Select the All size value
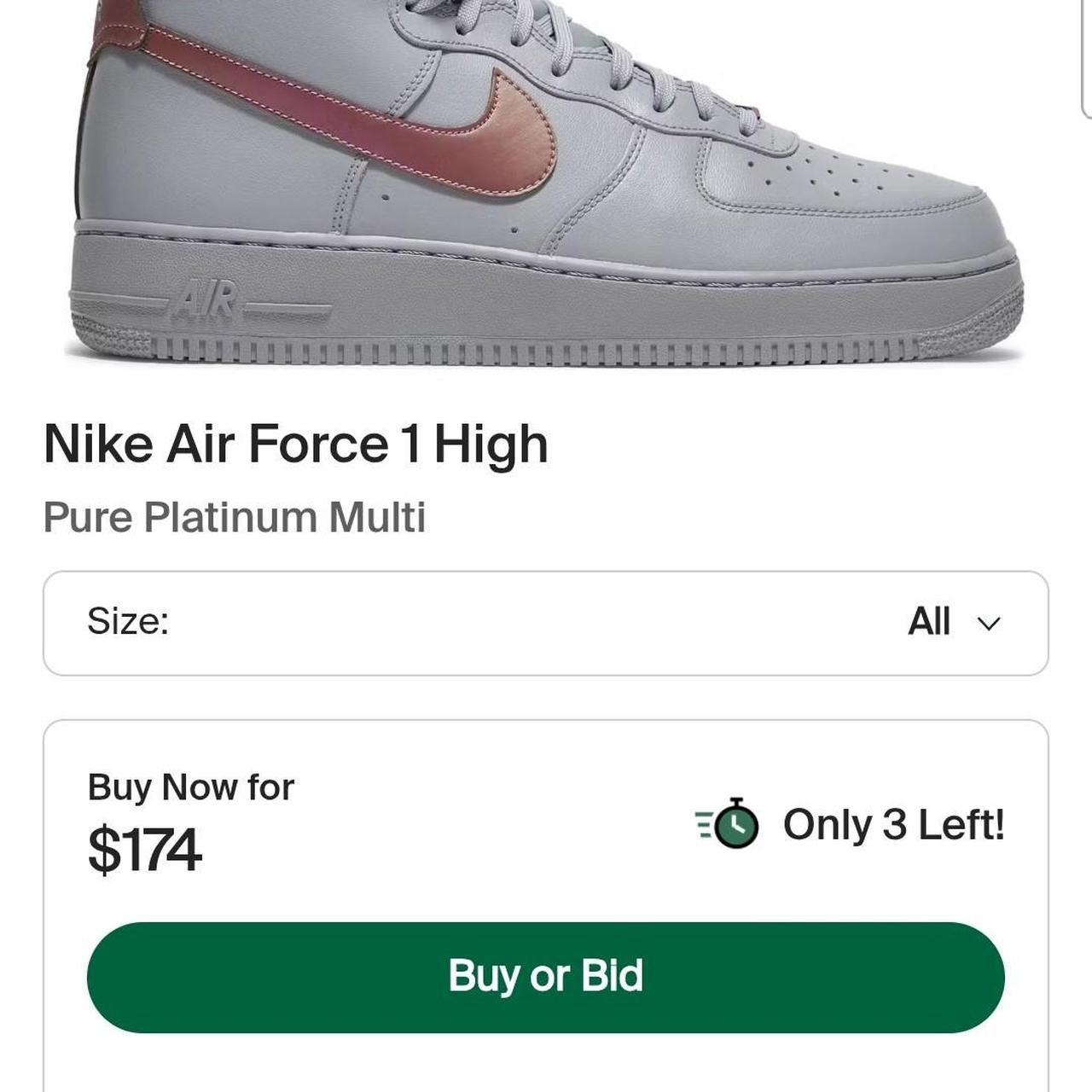This screenshot has width=1092, height=1092. click(x=929, y=621)
